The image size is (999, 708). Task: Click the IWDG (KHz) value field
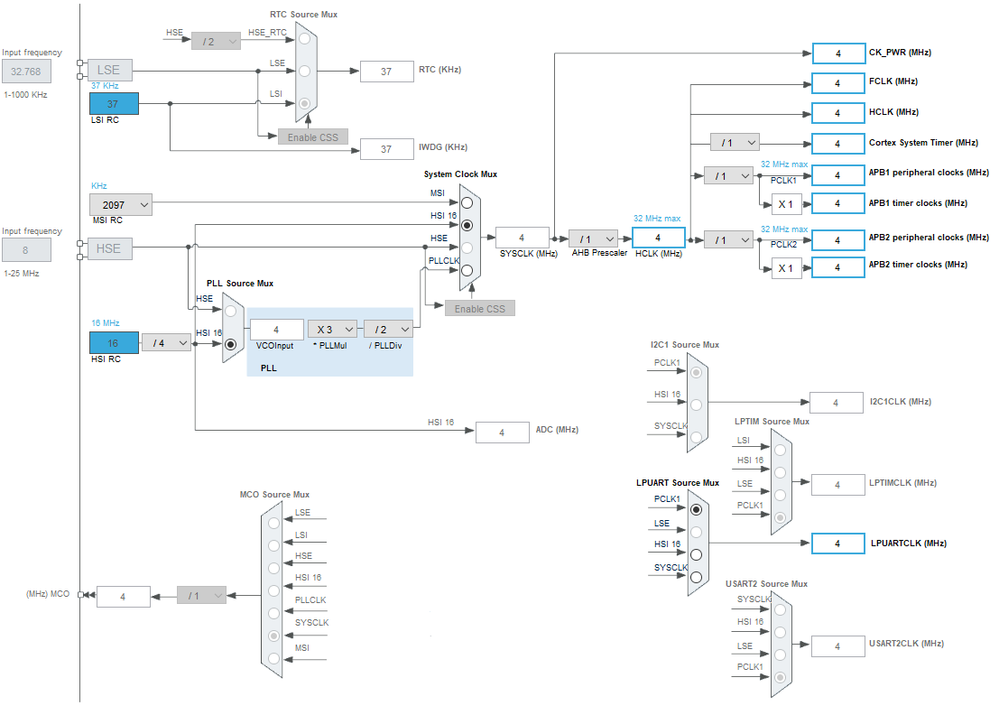pos(387,148)
